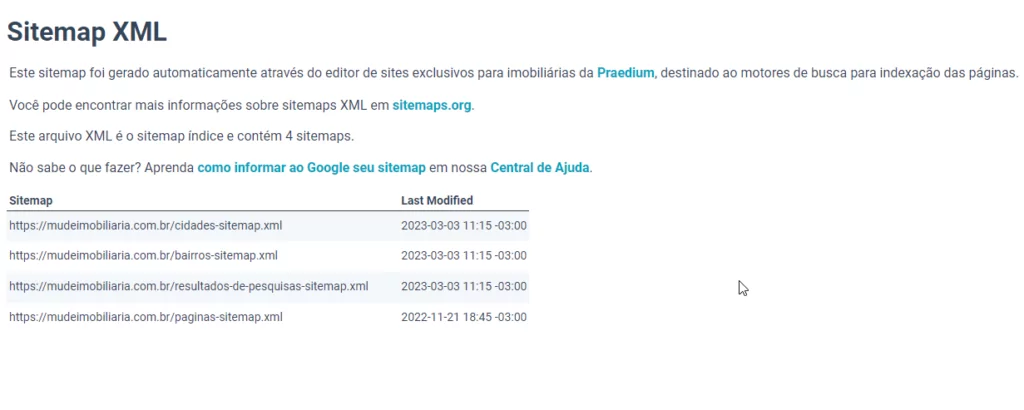Open the cidades-sitemap.xml URL
This screenshot has width=1024, height=410.
pyautogui.click(x=146, y=225)
